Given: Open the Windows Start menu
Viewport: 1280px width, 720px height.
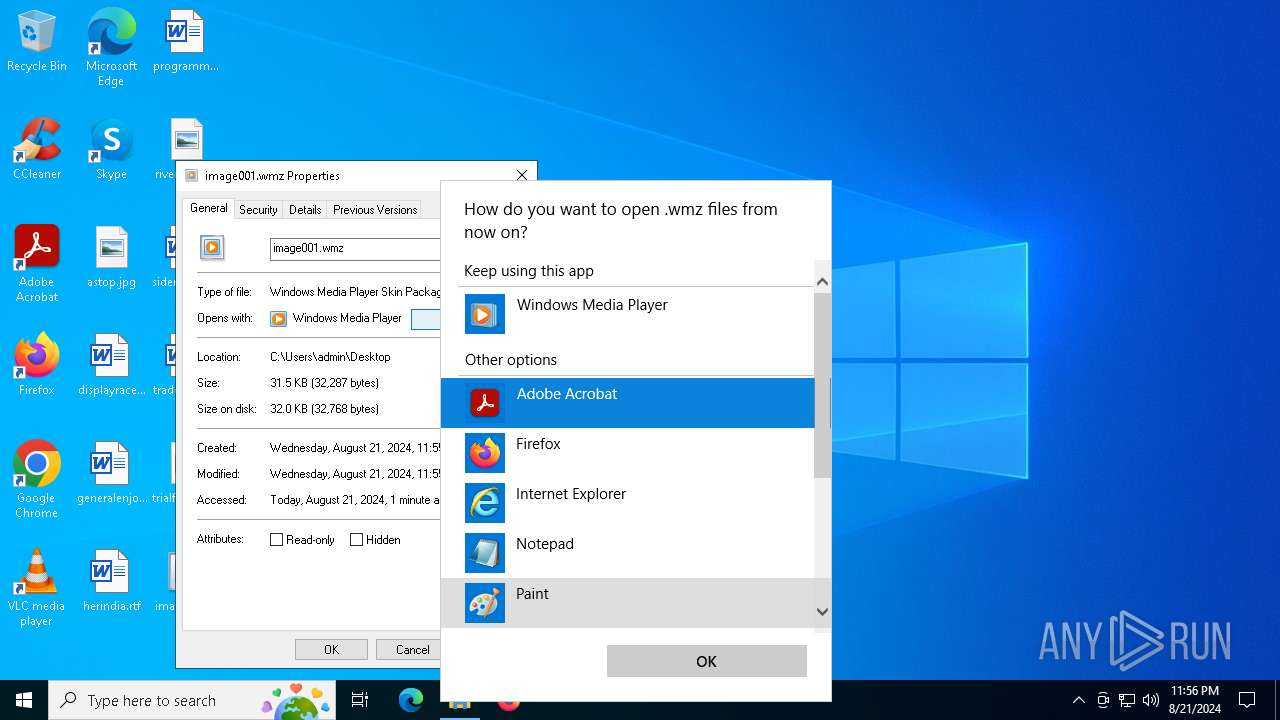Looking at the screenshot, I should click(24, 700).
